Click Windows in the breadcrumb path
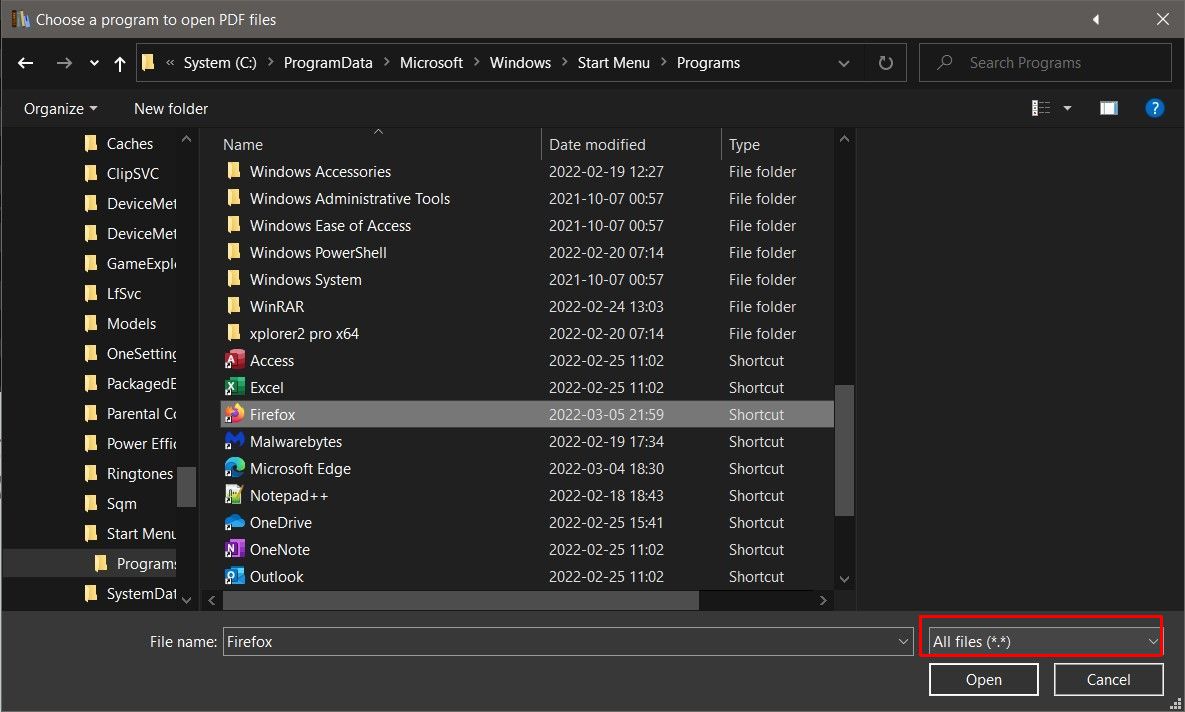The width and height of the screenshot is (1185, 712). coord(520,63)
